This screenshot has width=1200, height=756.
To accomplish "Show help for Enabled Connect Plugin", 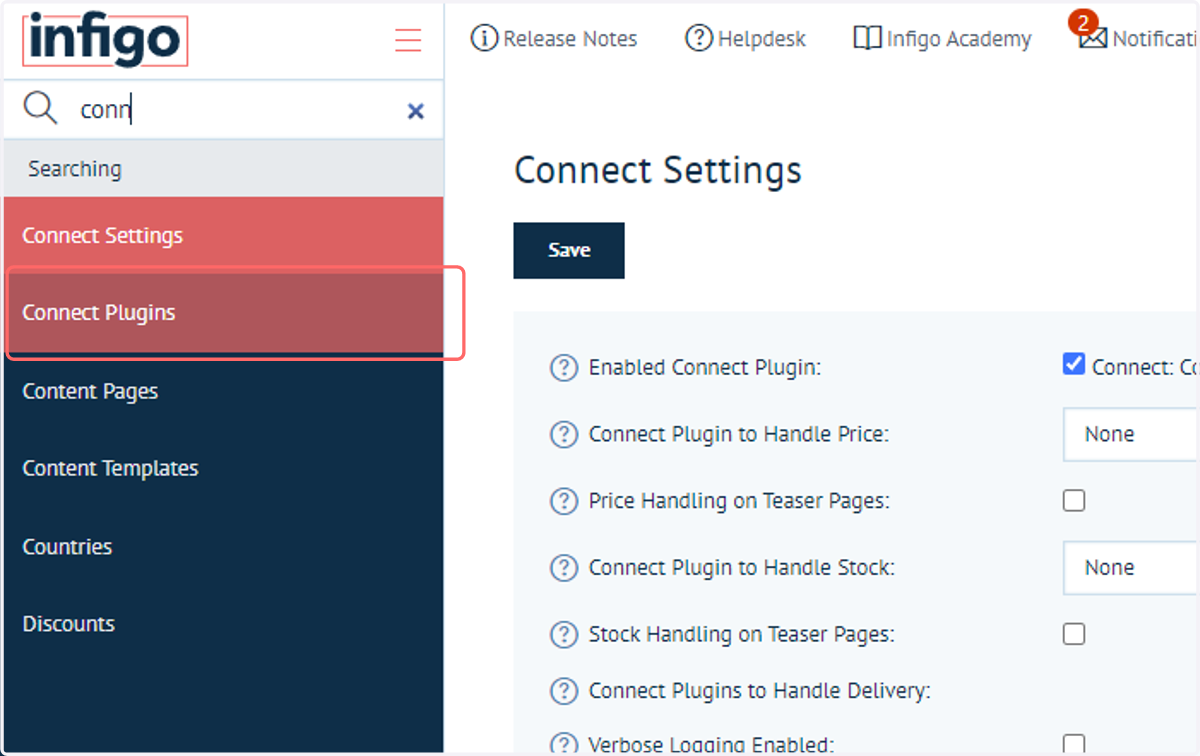I will [564, 368].
